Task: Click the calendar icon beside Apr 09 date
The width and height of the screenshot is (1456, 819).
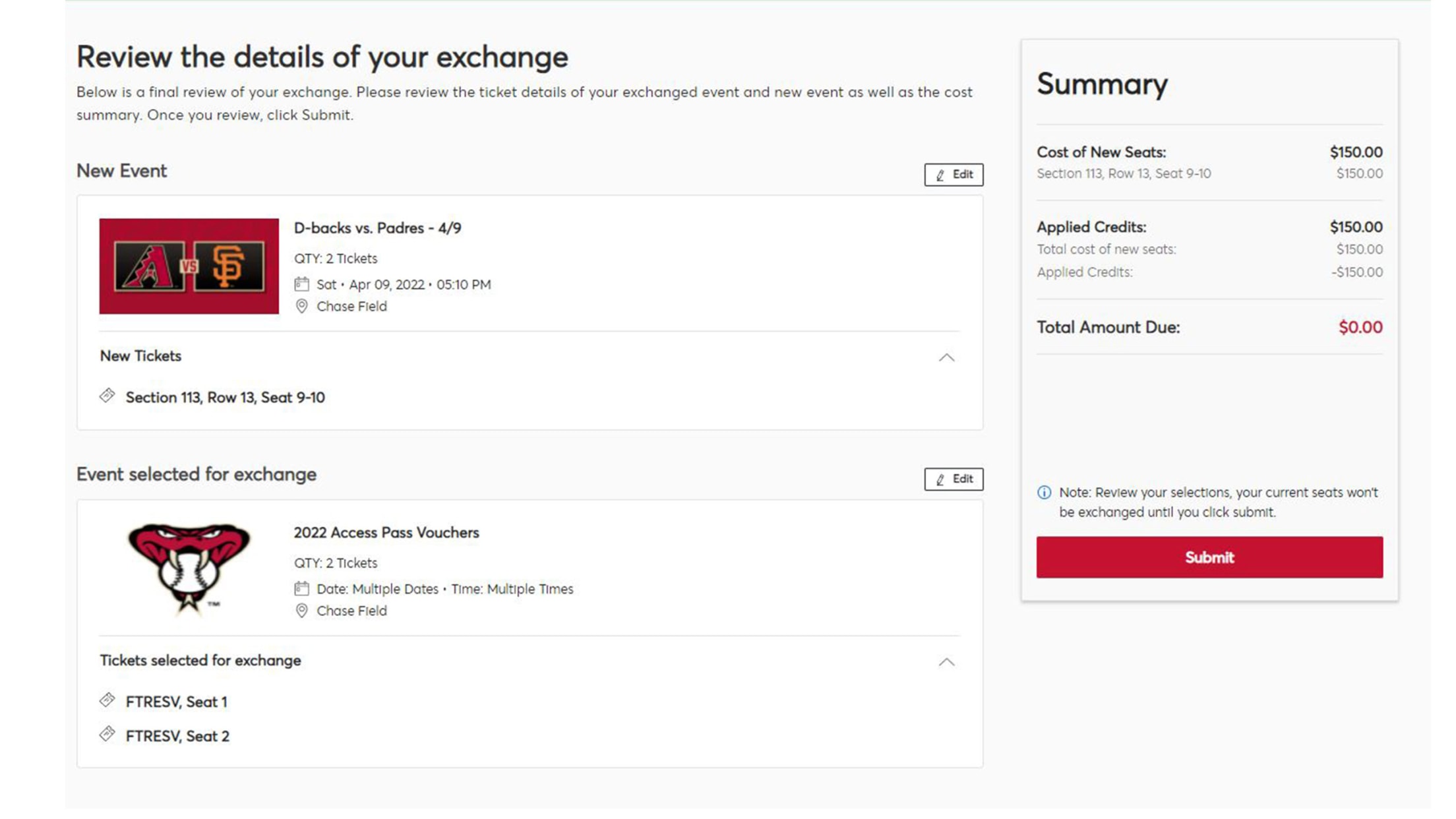Action: tap(301, 284)
